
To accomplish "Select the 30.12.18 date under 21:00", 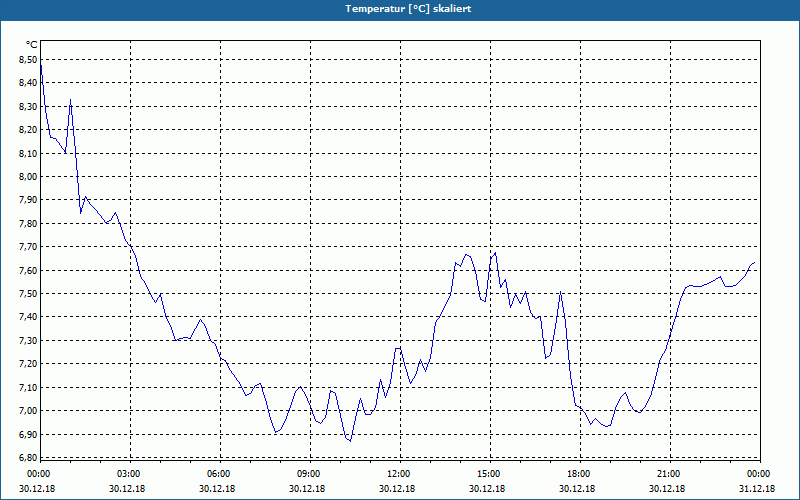I will (667, 488).
